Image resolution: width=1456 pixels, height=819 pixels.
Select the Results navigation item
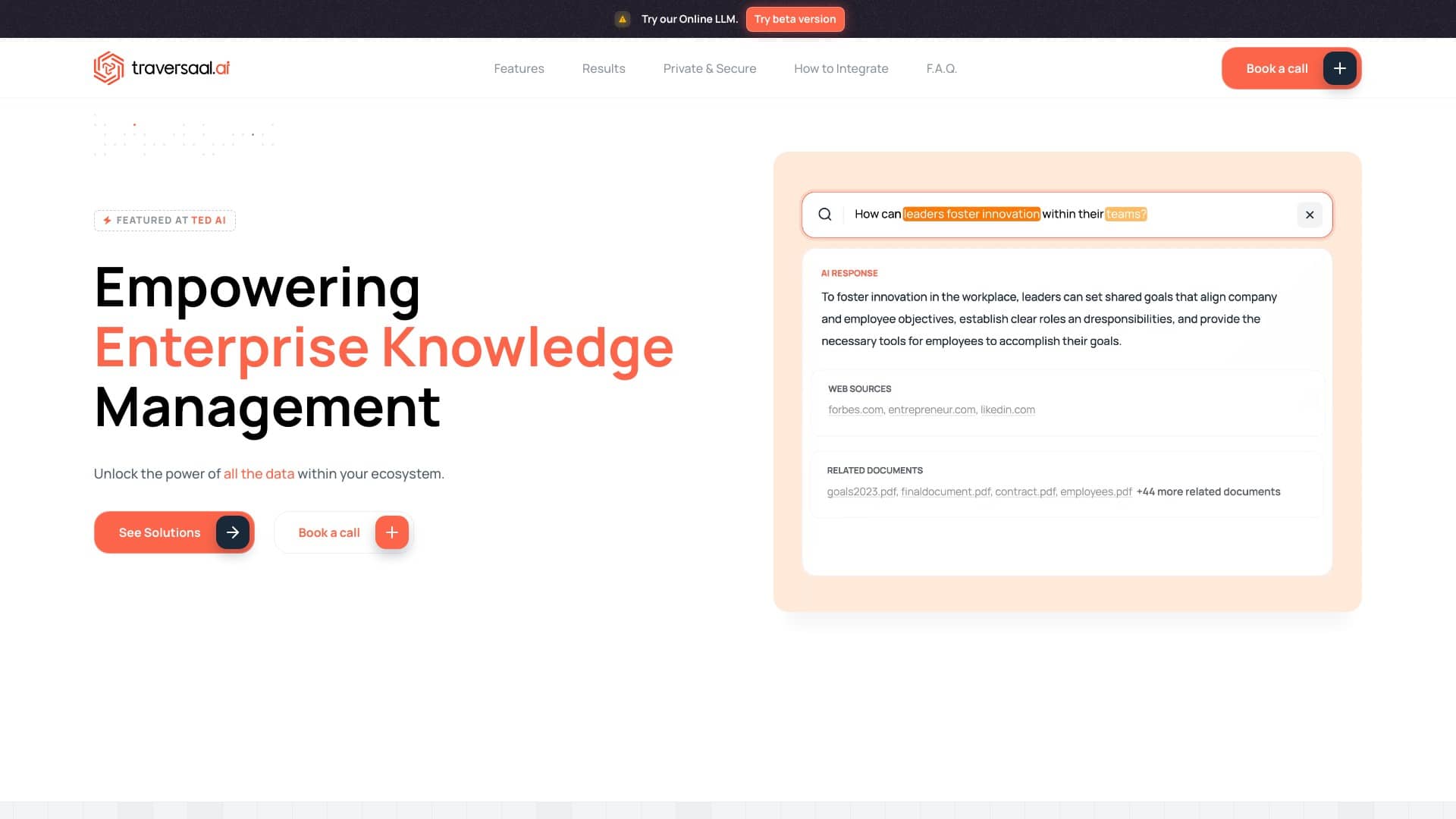coord(604,68)
